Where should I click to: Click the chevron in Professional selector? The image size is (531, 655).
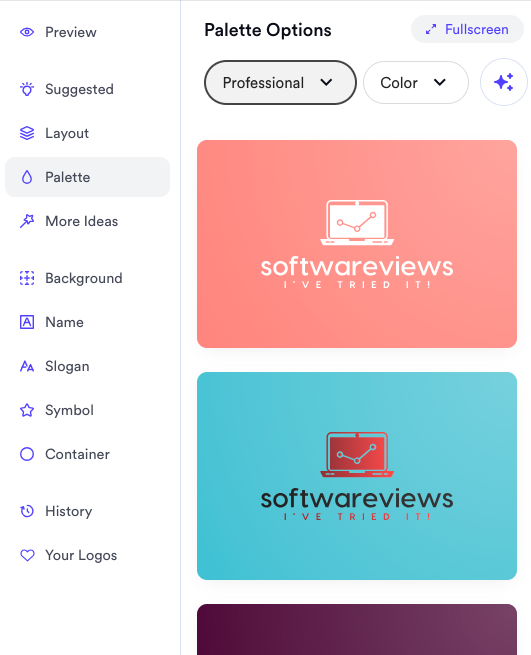[326, 82]
